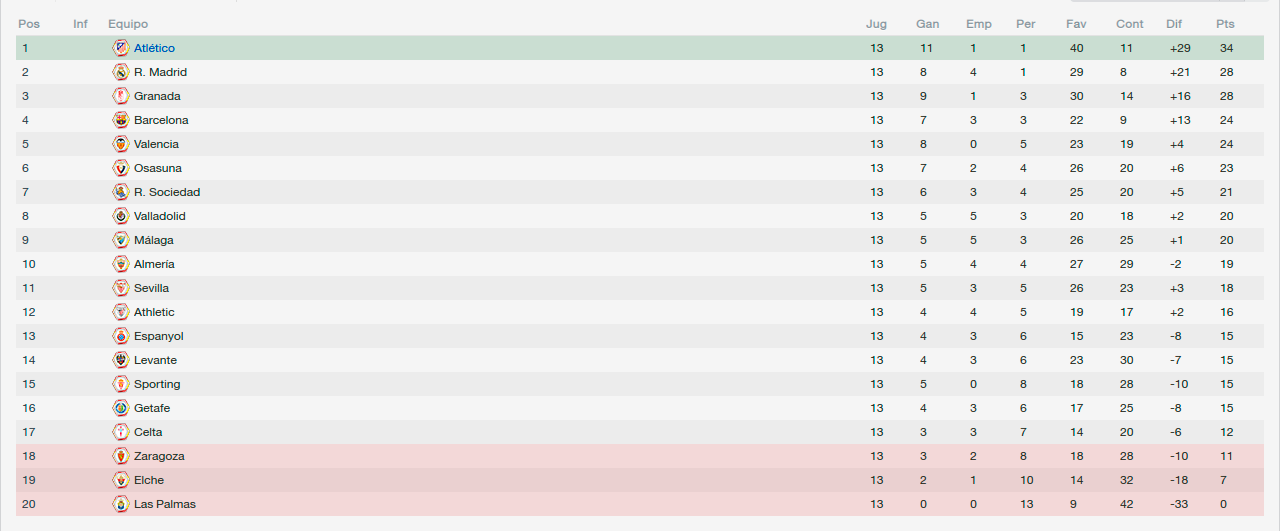Select the Elche row in relegation zone

point(640,480)
